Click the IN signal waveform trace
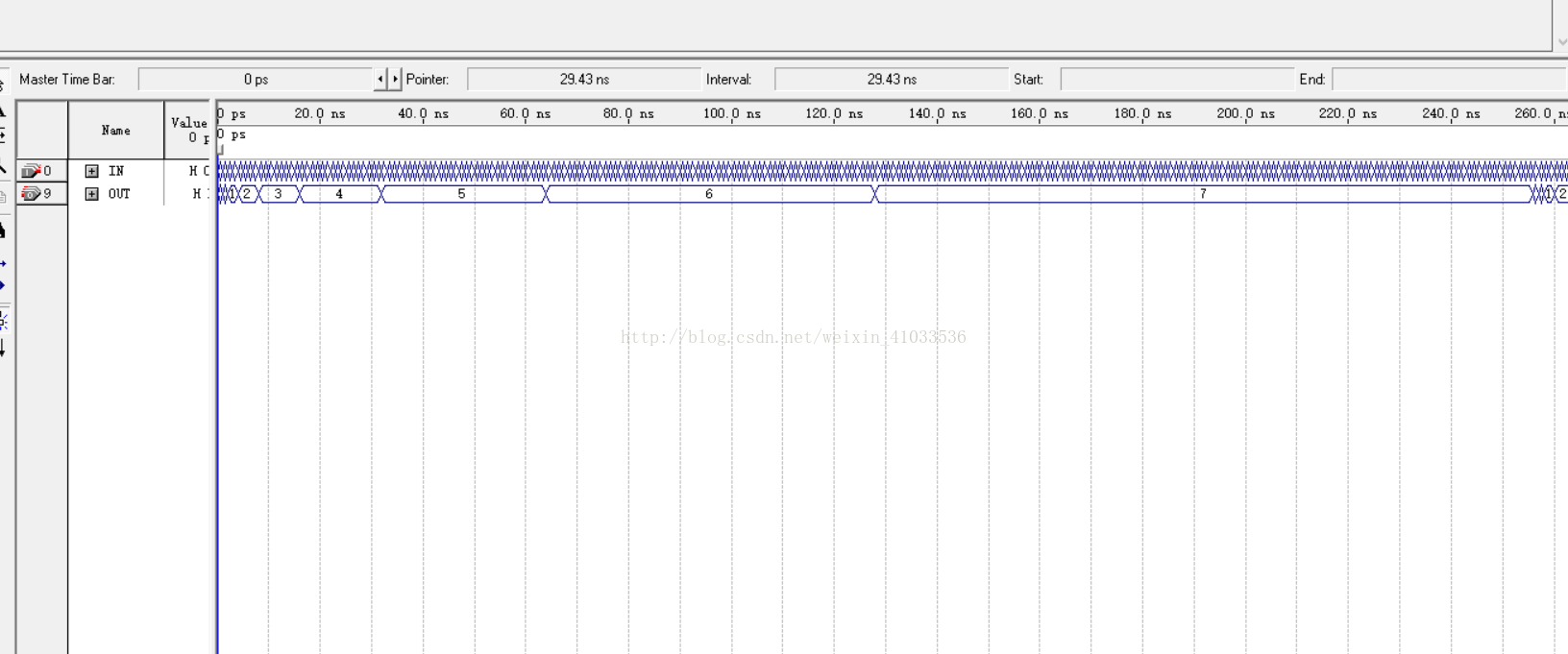 tap(892, 171)
